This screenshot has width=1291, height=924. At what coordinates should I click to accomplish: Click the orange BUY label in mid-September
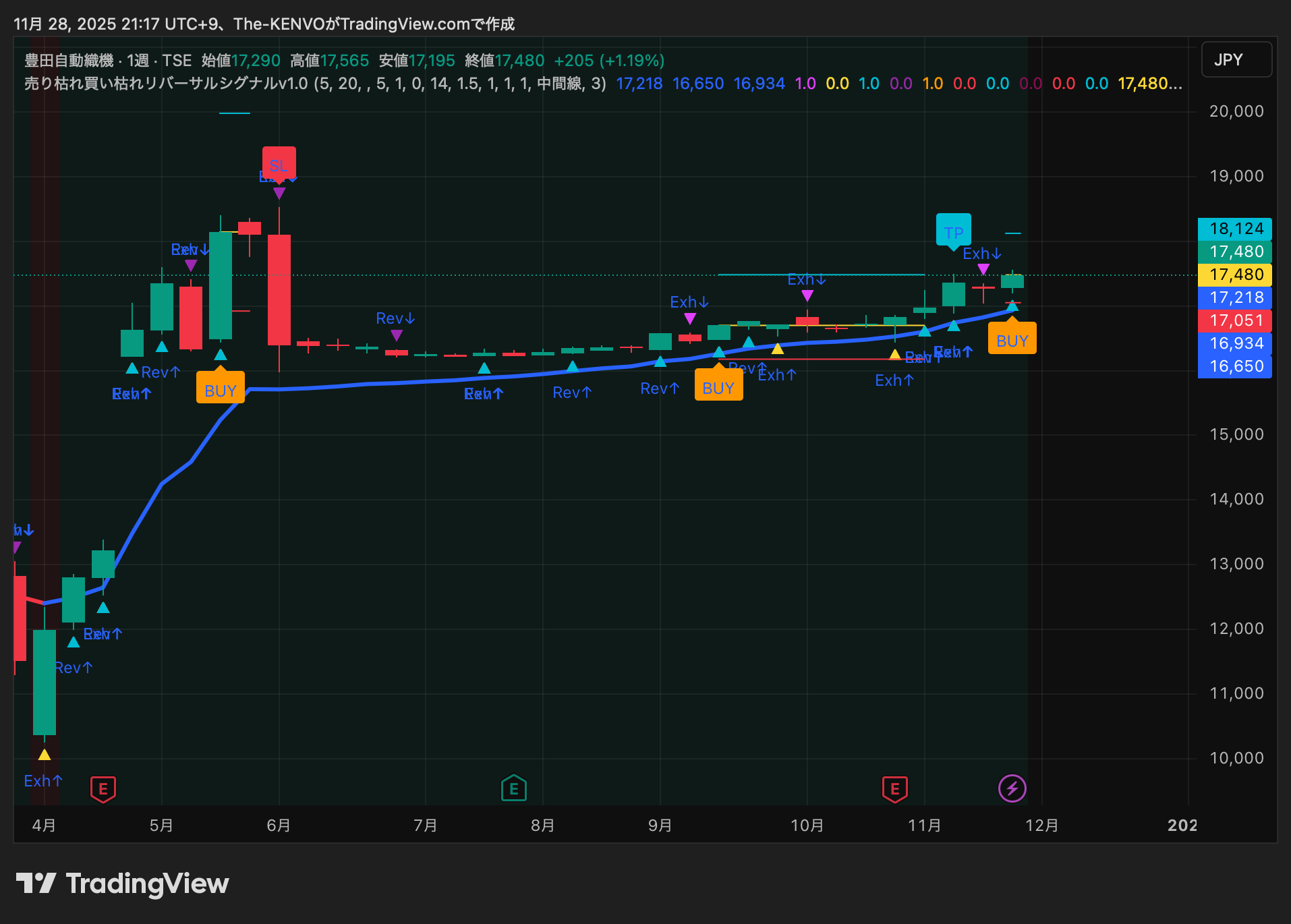pos(718,386)
